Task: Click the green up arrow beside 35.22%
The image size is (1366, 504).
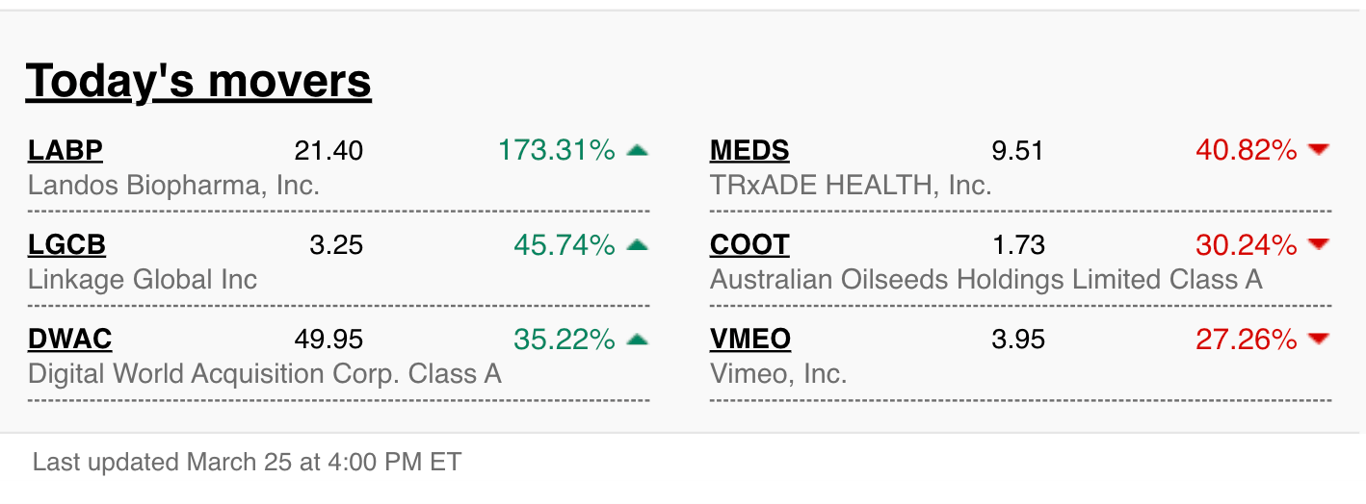Action: tap(637, 340)
